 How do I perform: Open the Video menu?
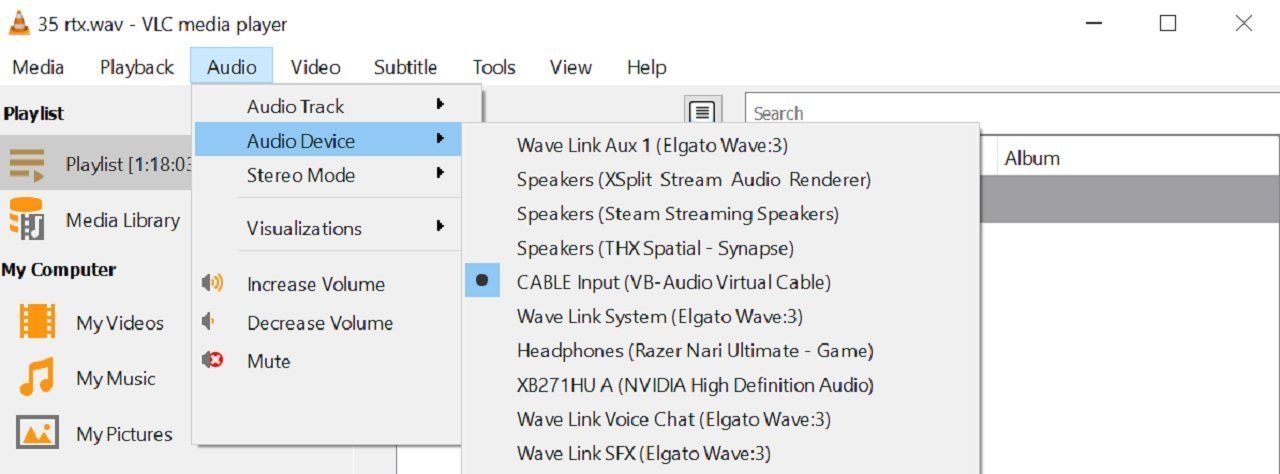coord(316,67)
